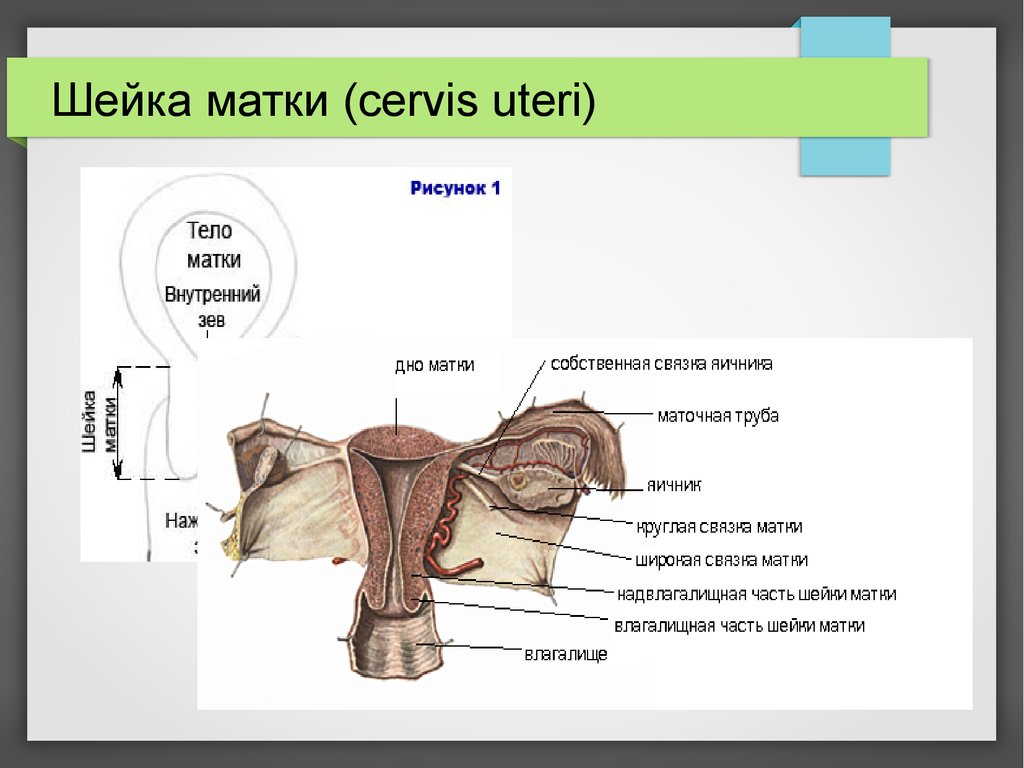Screen dimensions: 1024x768
Task: Click the "маточная труба" label
Action: (717, 415)
